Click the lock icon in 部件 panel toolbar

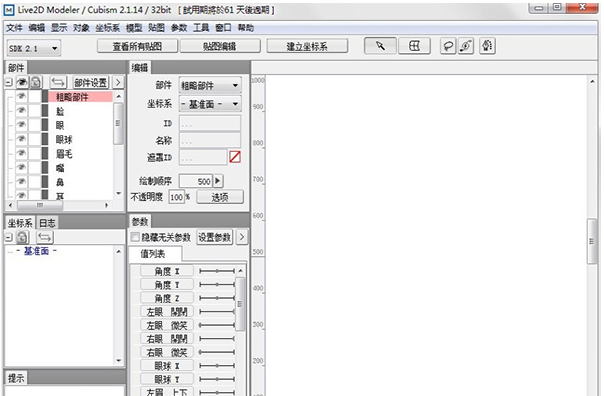pyautogui.click(x=36, y=82)
